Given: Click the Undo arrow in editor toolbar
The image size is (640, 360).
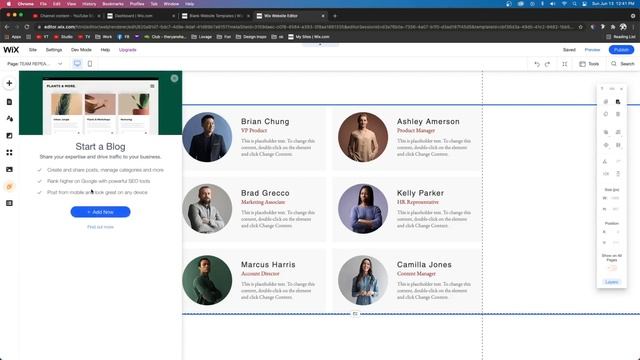Looking at the screenshot, I should (x=537, y=64).
